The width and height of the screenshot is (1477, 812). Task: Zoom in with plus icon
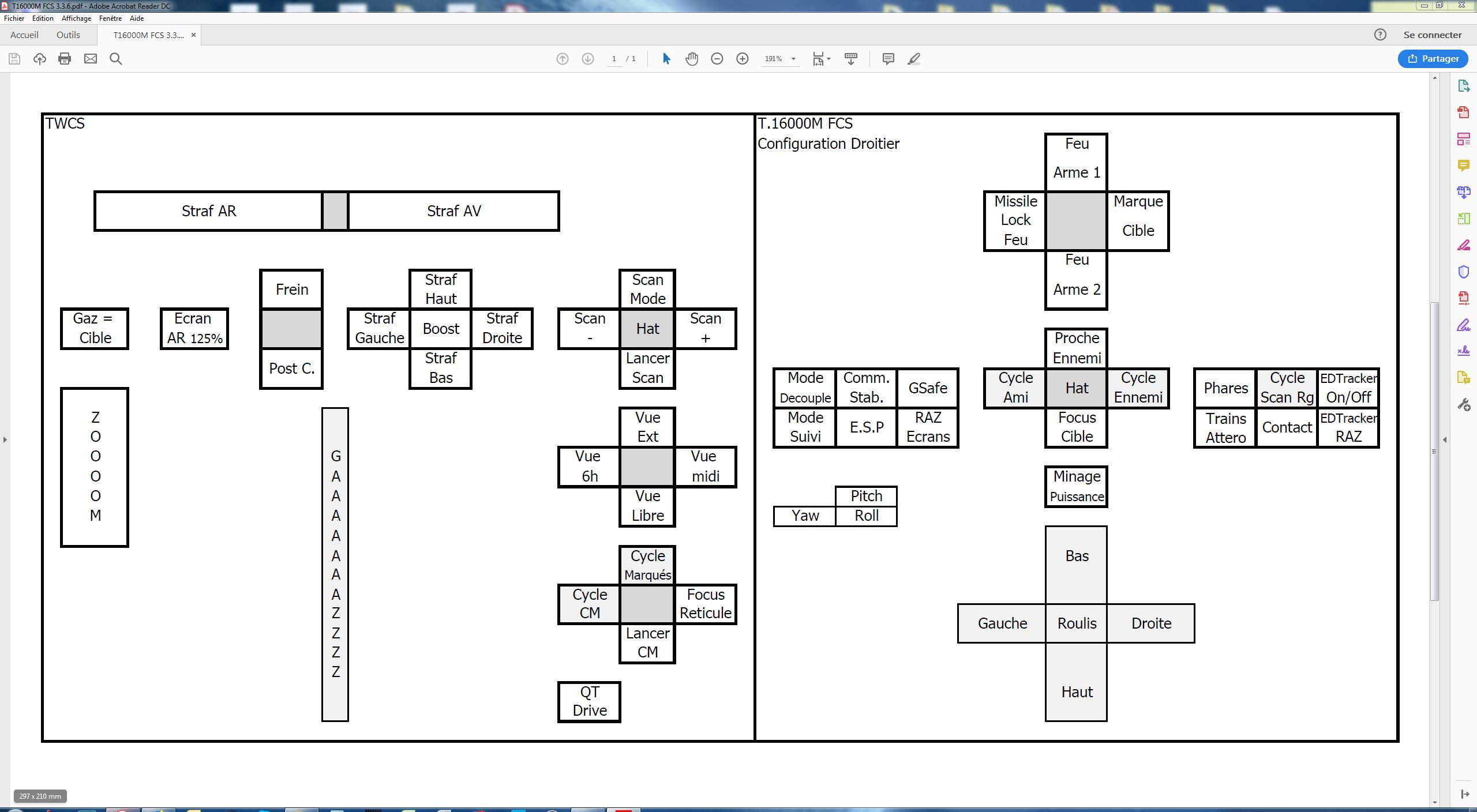[x=743, y=58]
